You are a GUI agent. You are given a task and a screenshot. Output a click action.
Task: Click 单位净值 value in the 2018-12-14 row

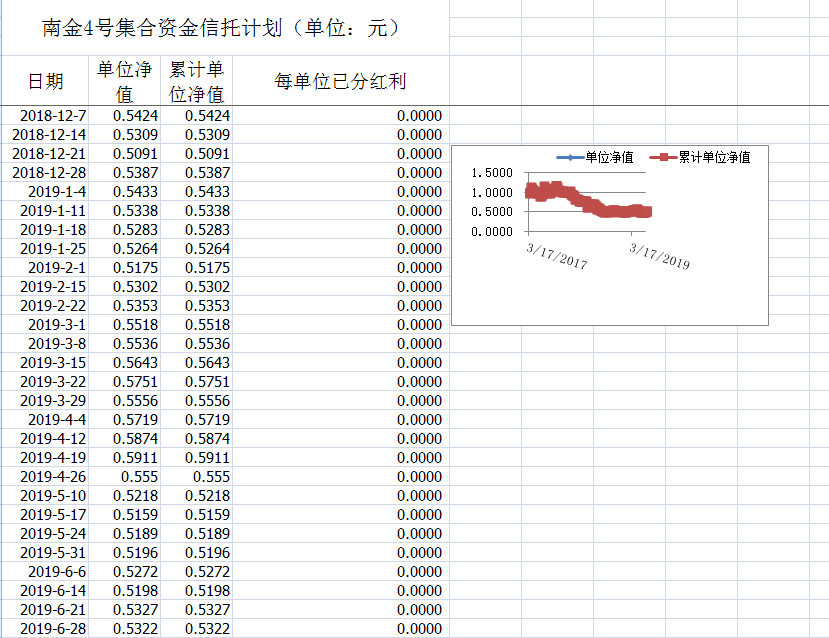pos(124,134)
